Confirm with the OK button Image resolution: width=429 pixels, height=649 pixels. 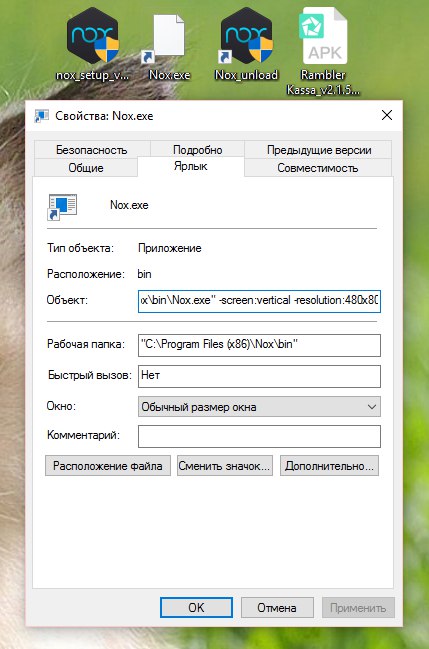pos(196,607)
